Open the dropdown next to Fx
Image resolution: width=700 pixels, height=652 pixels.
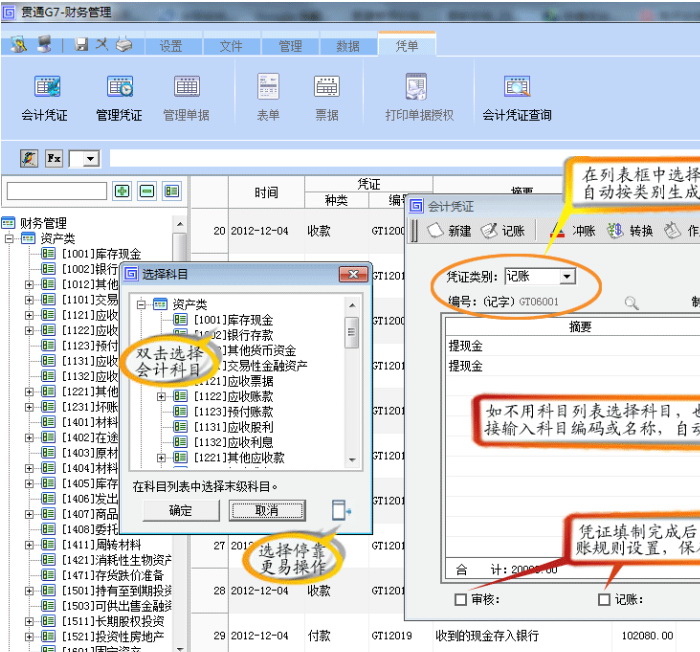tap(91, 159)
